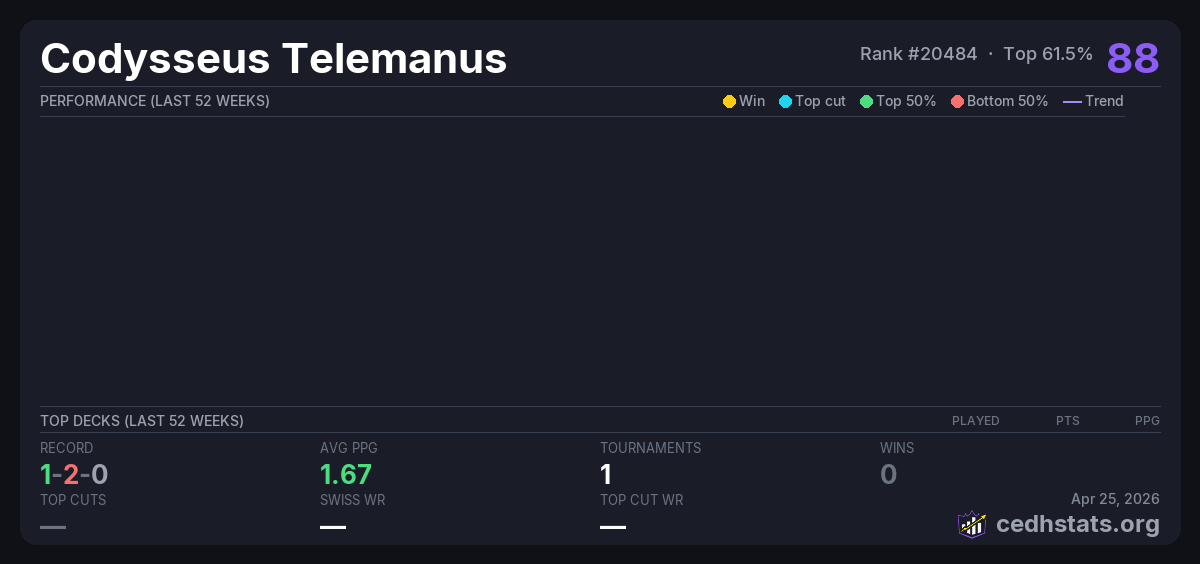Click the player name Codysseus Telemanus
The height and width of the screenshot is (564, 1200).
[x=274, y=58]
